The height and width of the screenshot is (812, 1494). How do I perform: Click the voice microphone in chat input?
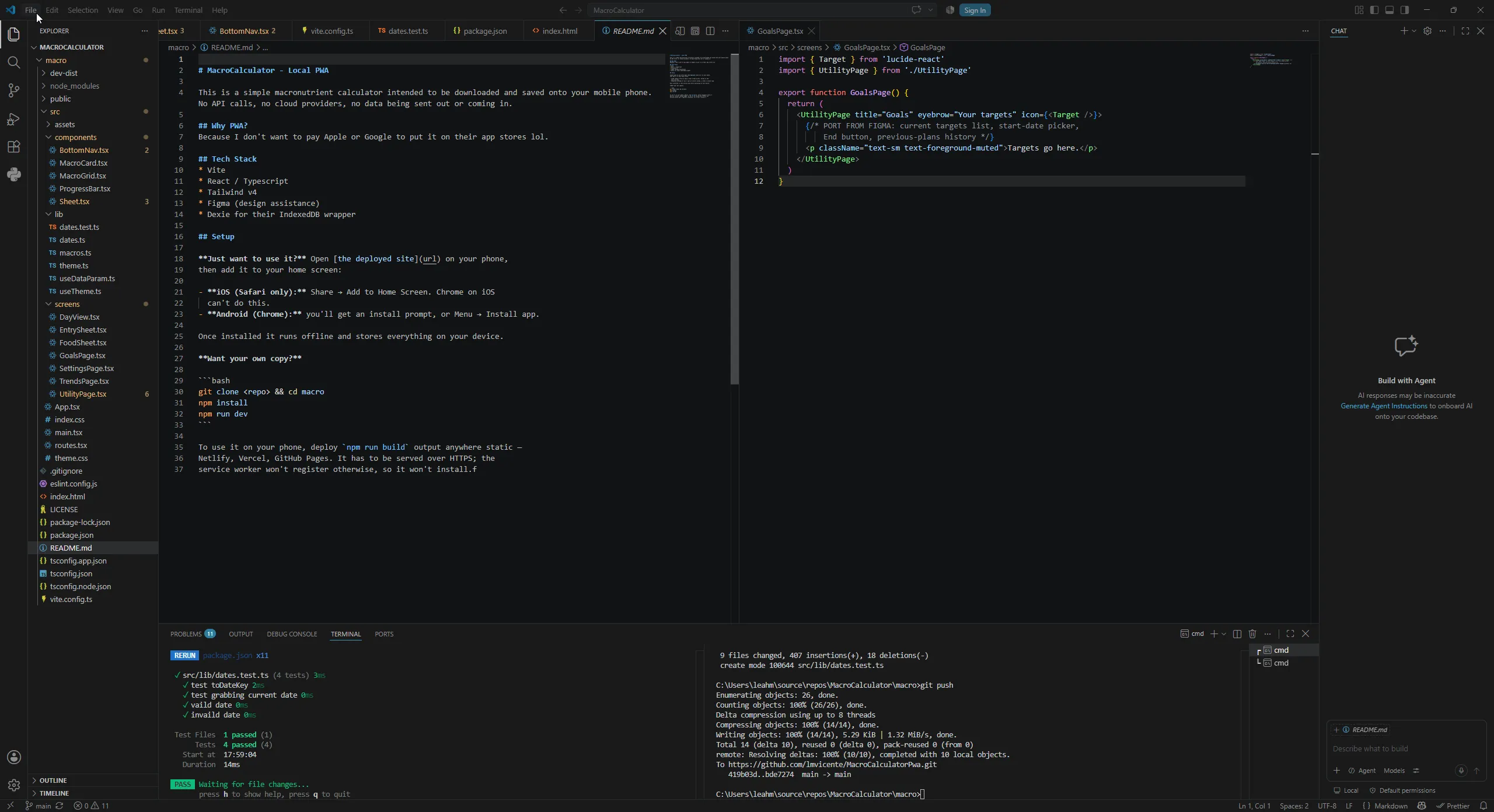1461,771
